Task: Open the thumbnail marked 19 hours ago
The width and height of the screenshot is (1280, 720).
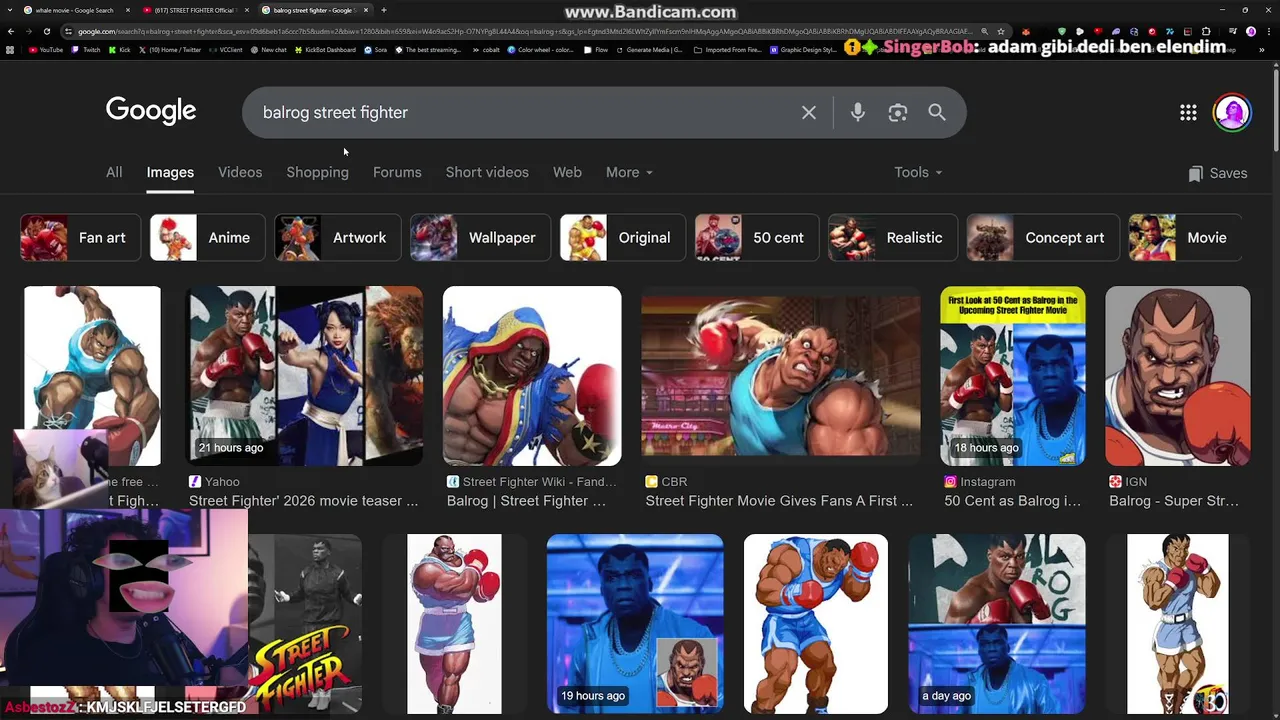Action: [635, 624]
